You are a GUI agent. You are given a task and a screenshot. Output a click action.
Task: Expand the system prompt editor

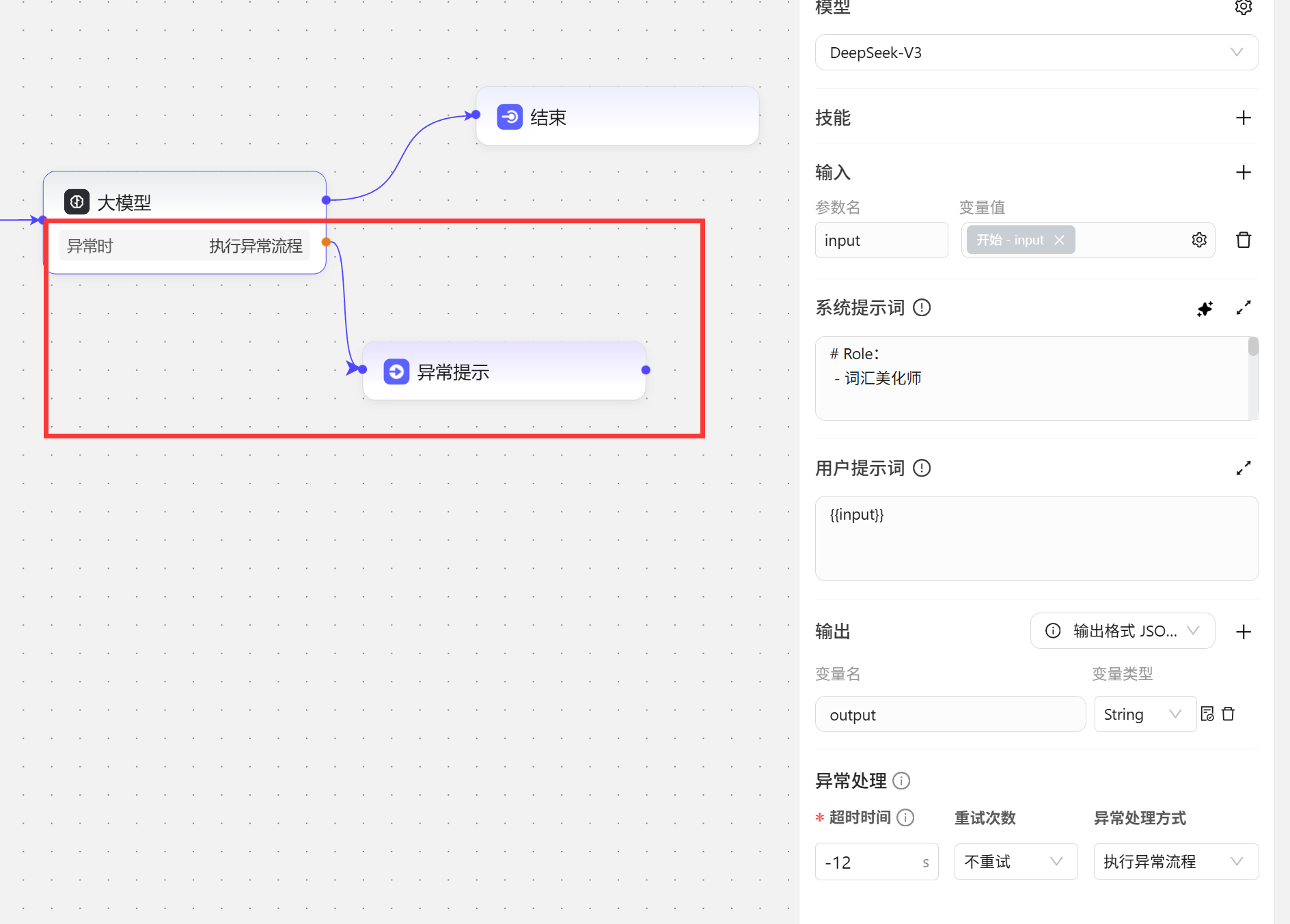[1243, 309]
